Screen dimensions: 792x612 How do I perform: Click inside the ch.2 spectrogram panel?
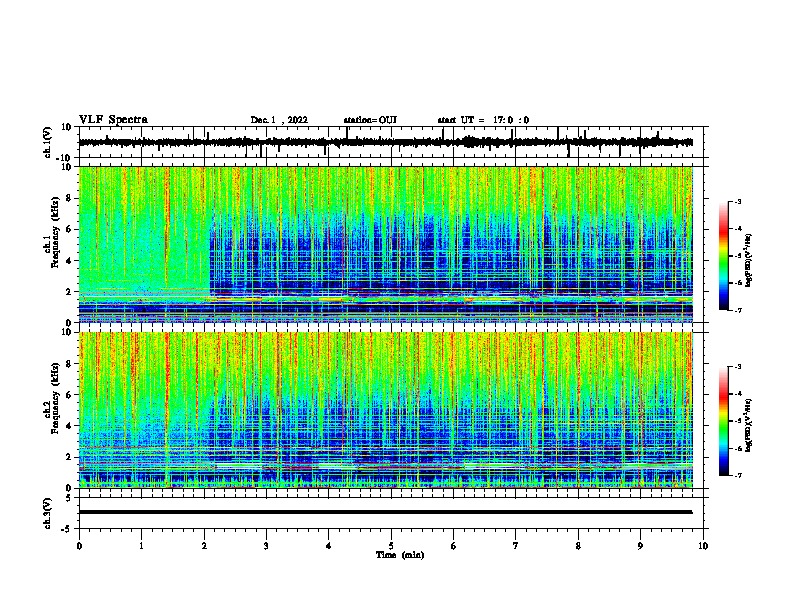coord(386,410)
